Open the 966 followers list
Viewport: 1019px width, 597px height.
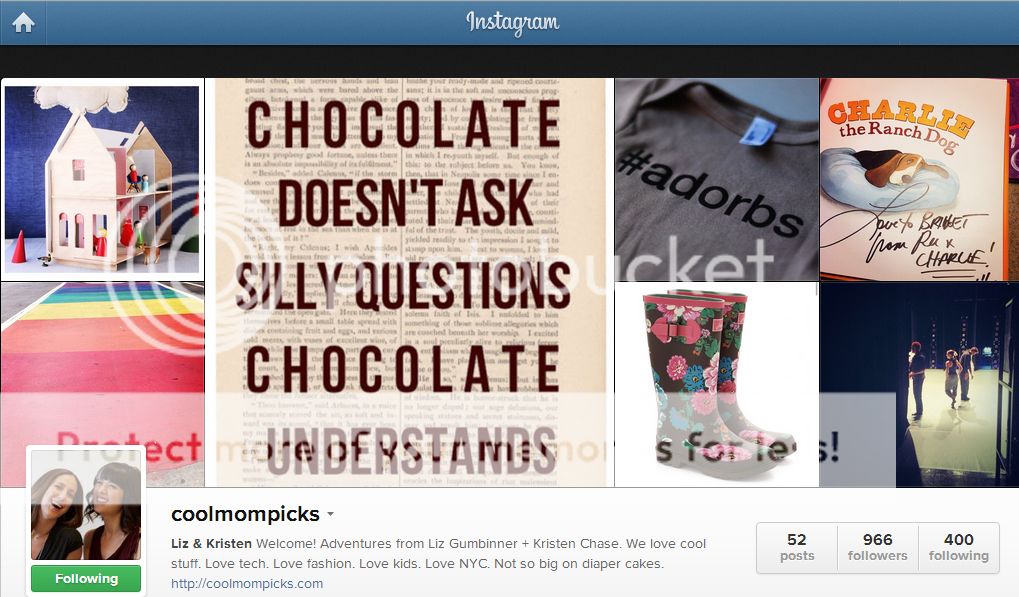click(877, 548)
